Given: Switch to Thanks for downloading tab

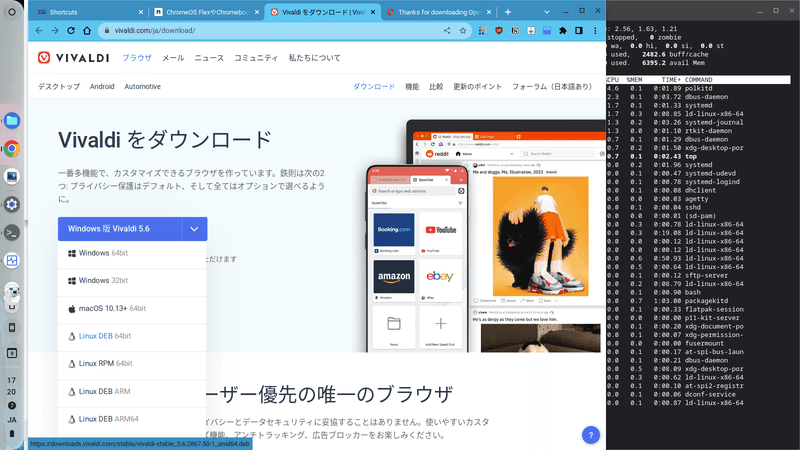Looking at the screenshot, I should (438, 12).
